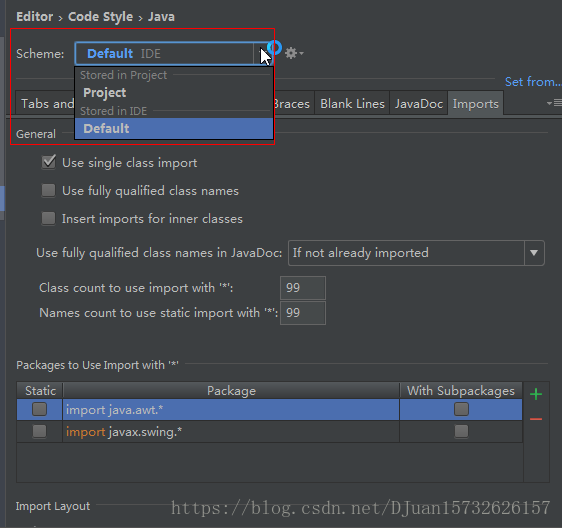Switch to Blank Lines tab
Image resolution: width=562 pixels, height=528 pixels.
(x=352, y=104)
